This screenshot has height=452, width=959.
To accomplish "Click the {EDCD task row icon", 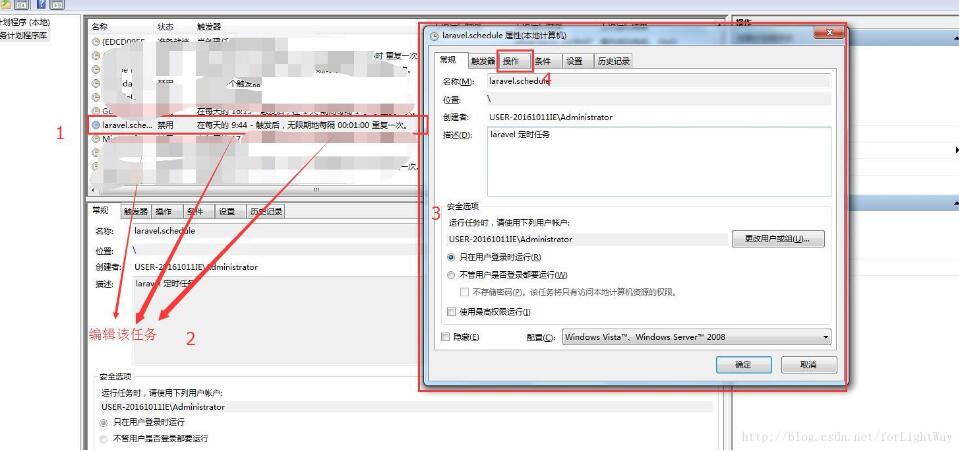I will click(x=96, y=42).
